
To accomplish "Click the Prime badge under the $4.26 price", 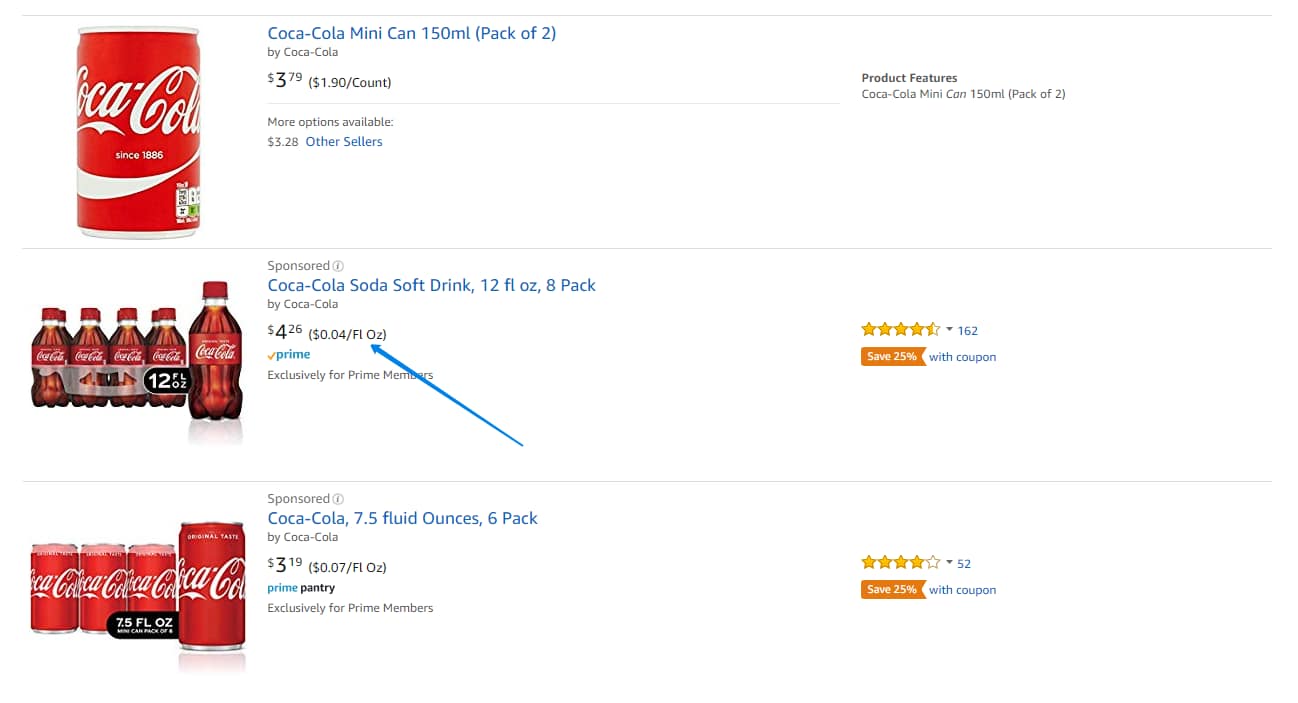I will click(289, 355).
